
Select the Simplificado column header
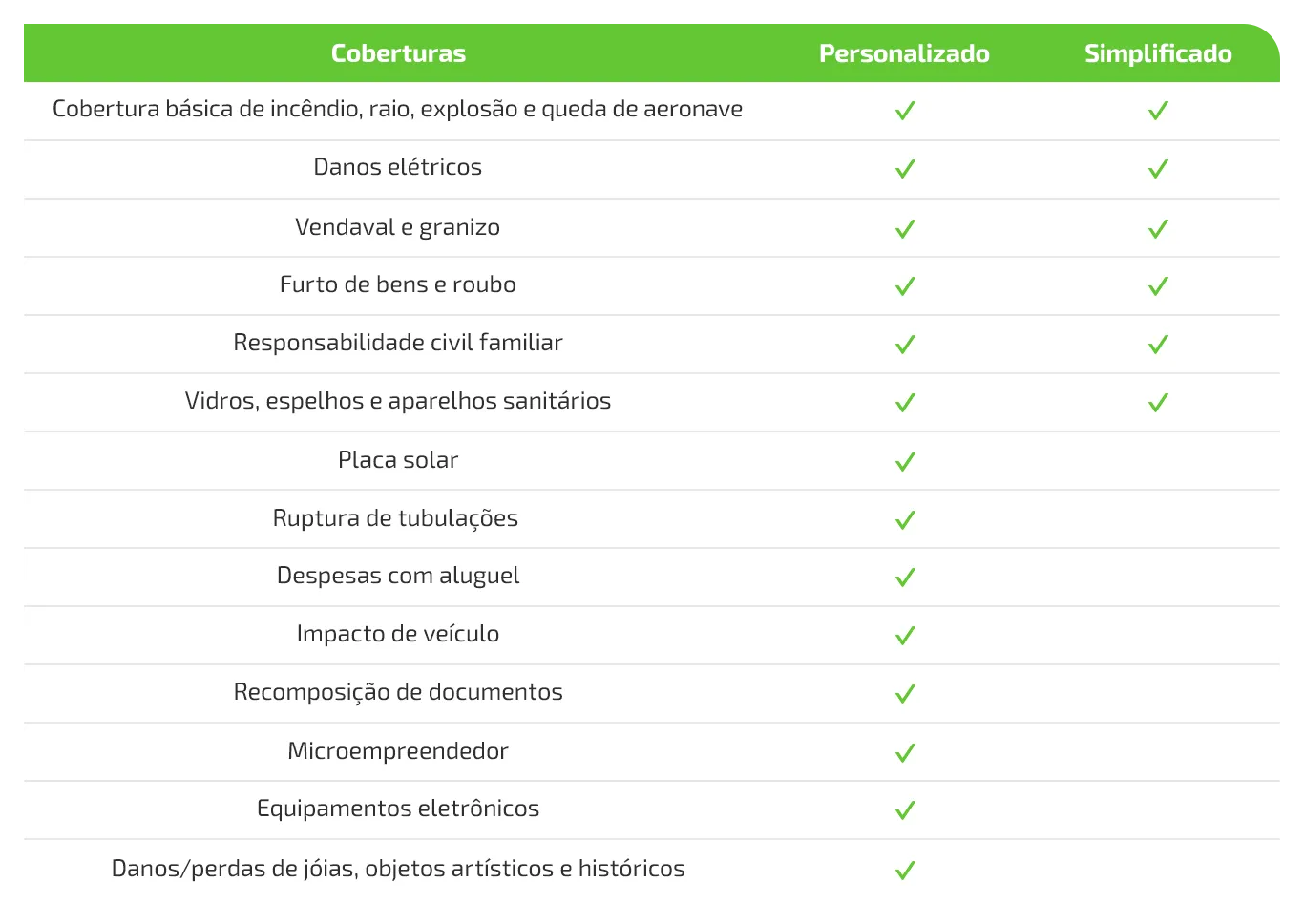click(1158, 53)
